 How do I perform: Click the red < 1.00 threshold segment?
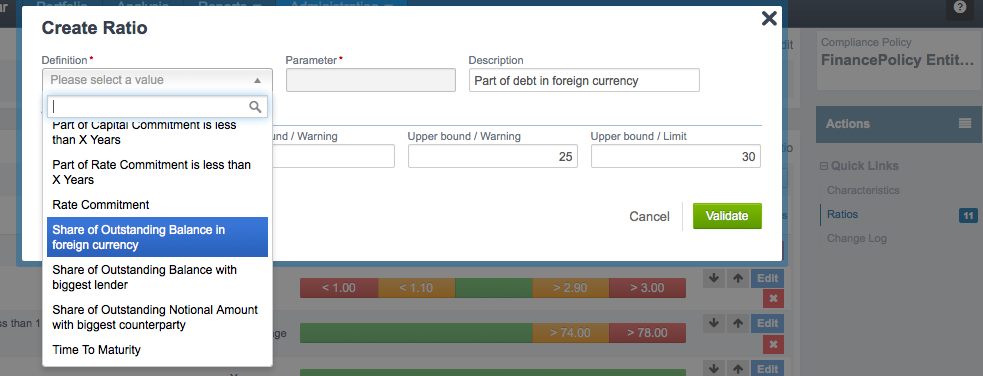click(x=339, y=288)
